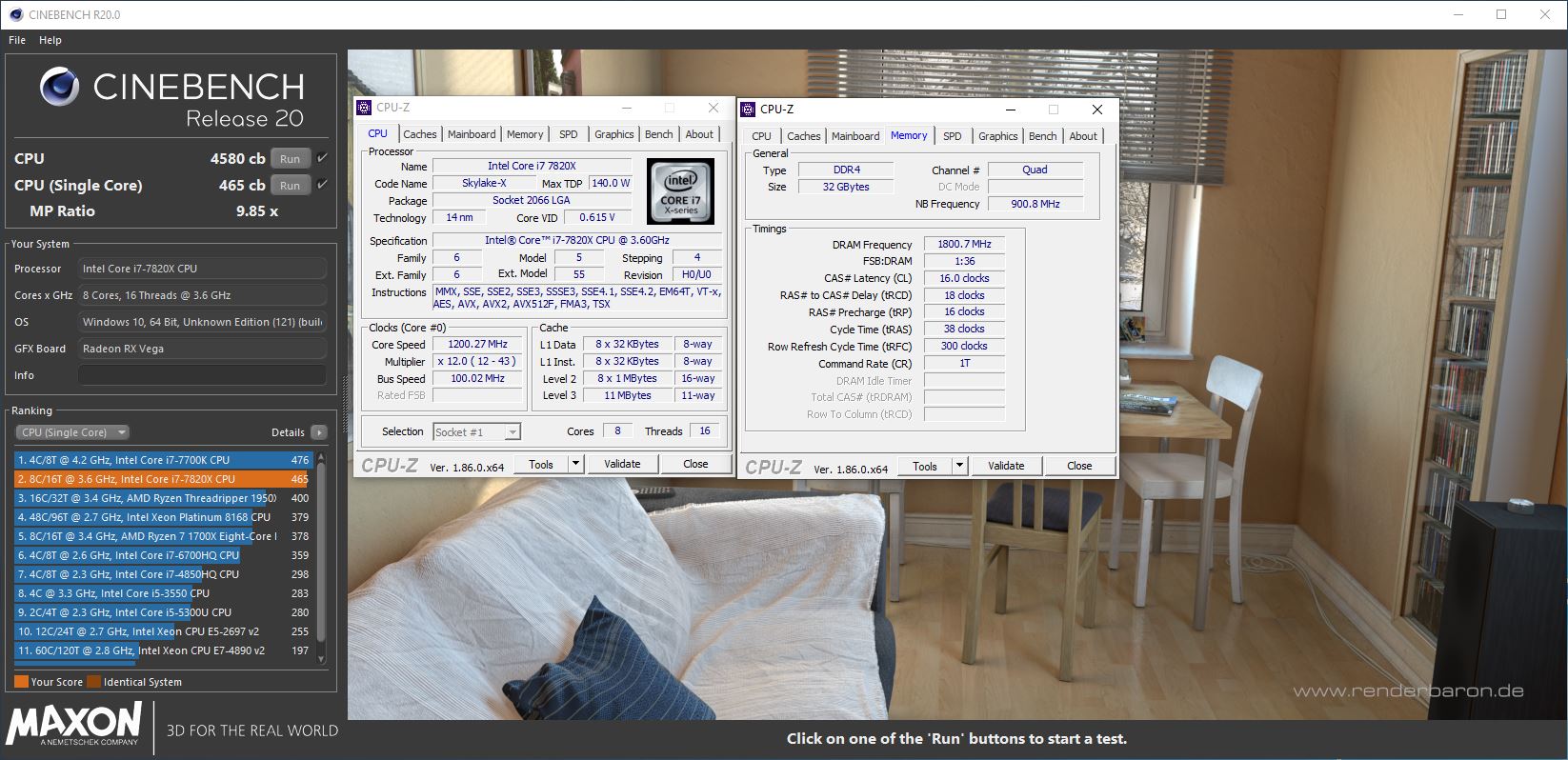
Task: Switch to SPD tab in the right CPU-Z window
Action: pyautogui.click(x=953, y=136)
